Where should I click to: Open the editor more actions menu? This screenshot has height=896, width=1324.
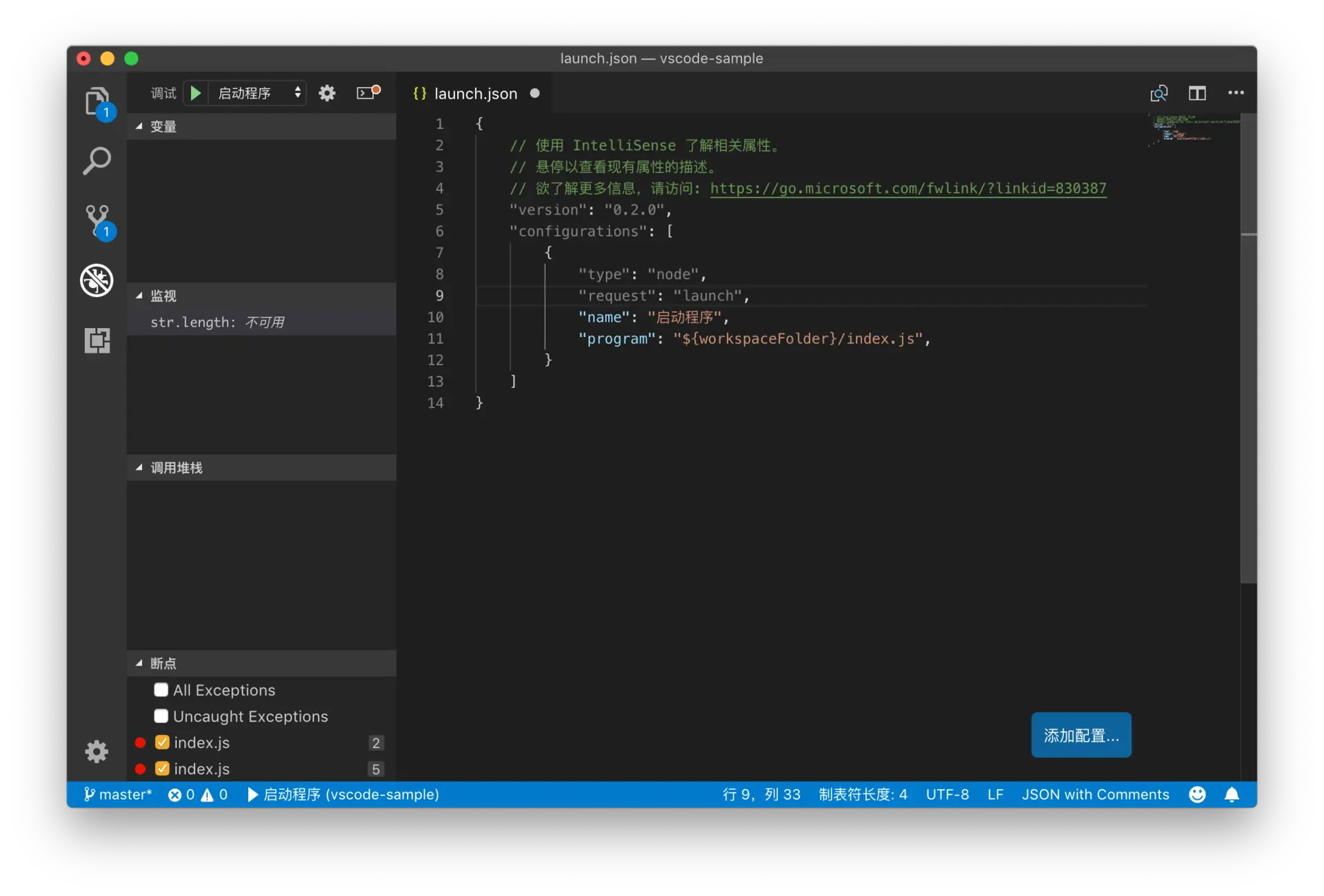tap(1236, 93)
